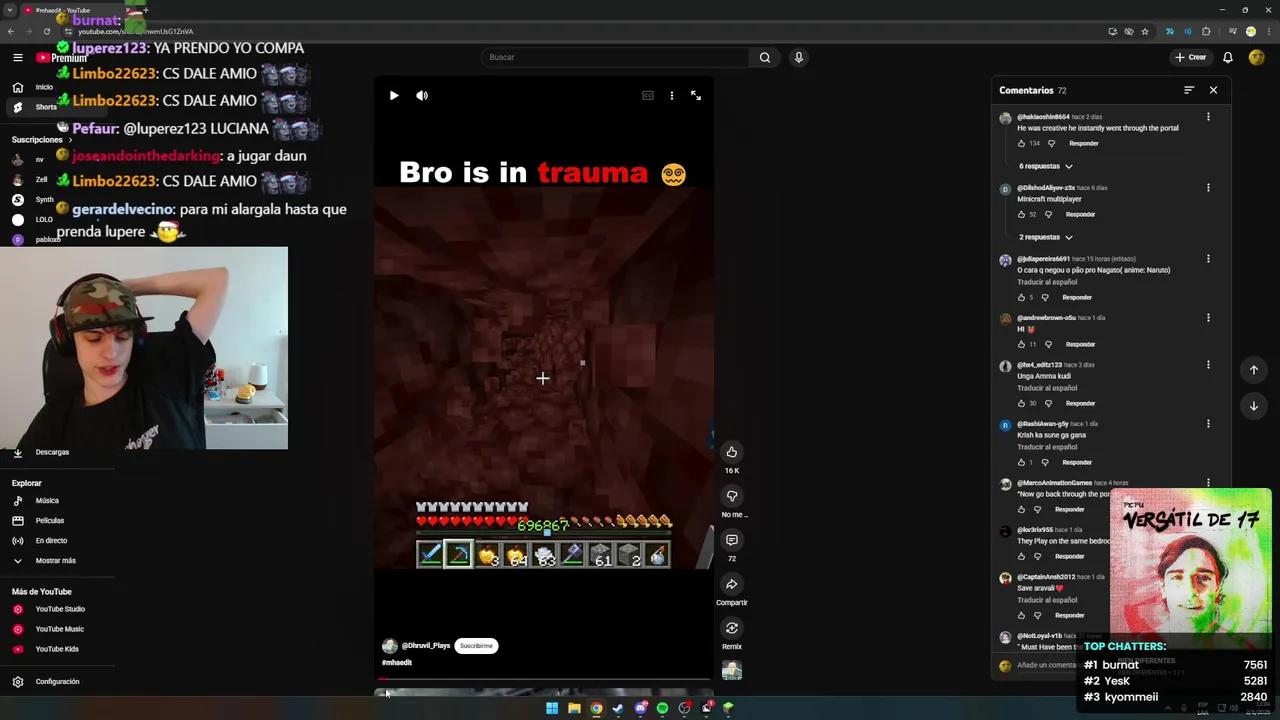1280x720 pixels.
Task: Open YouTube Kids link
Action: point(57,649)
